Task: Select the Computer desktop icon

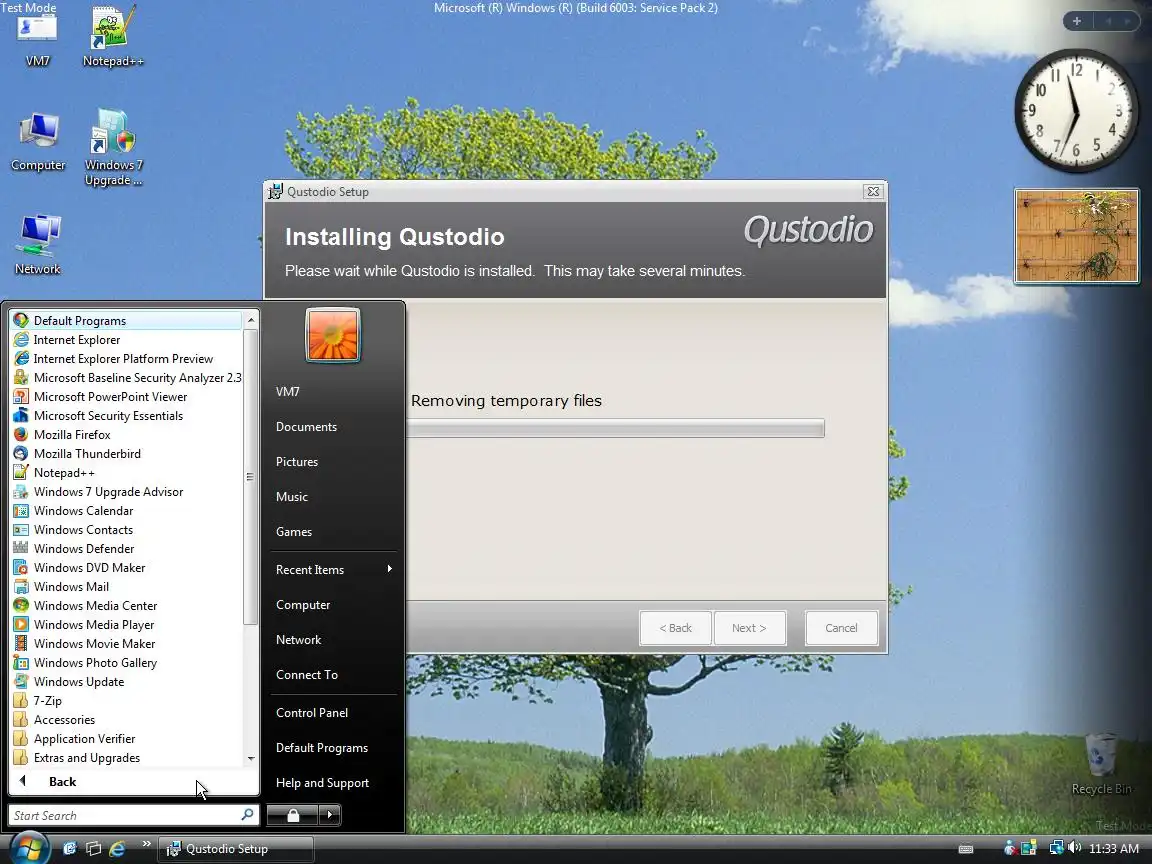Action: click(x=38, y=143)
